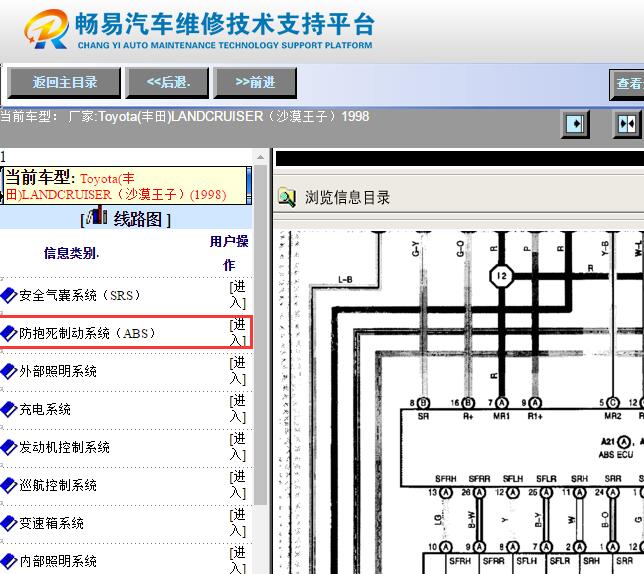Enter the 外部照明系统 category via [进入]
The width and height of the screenshot is (644, 574).
(238, 370)
